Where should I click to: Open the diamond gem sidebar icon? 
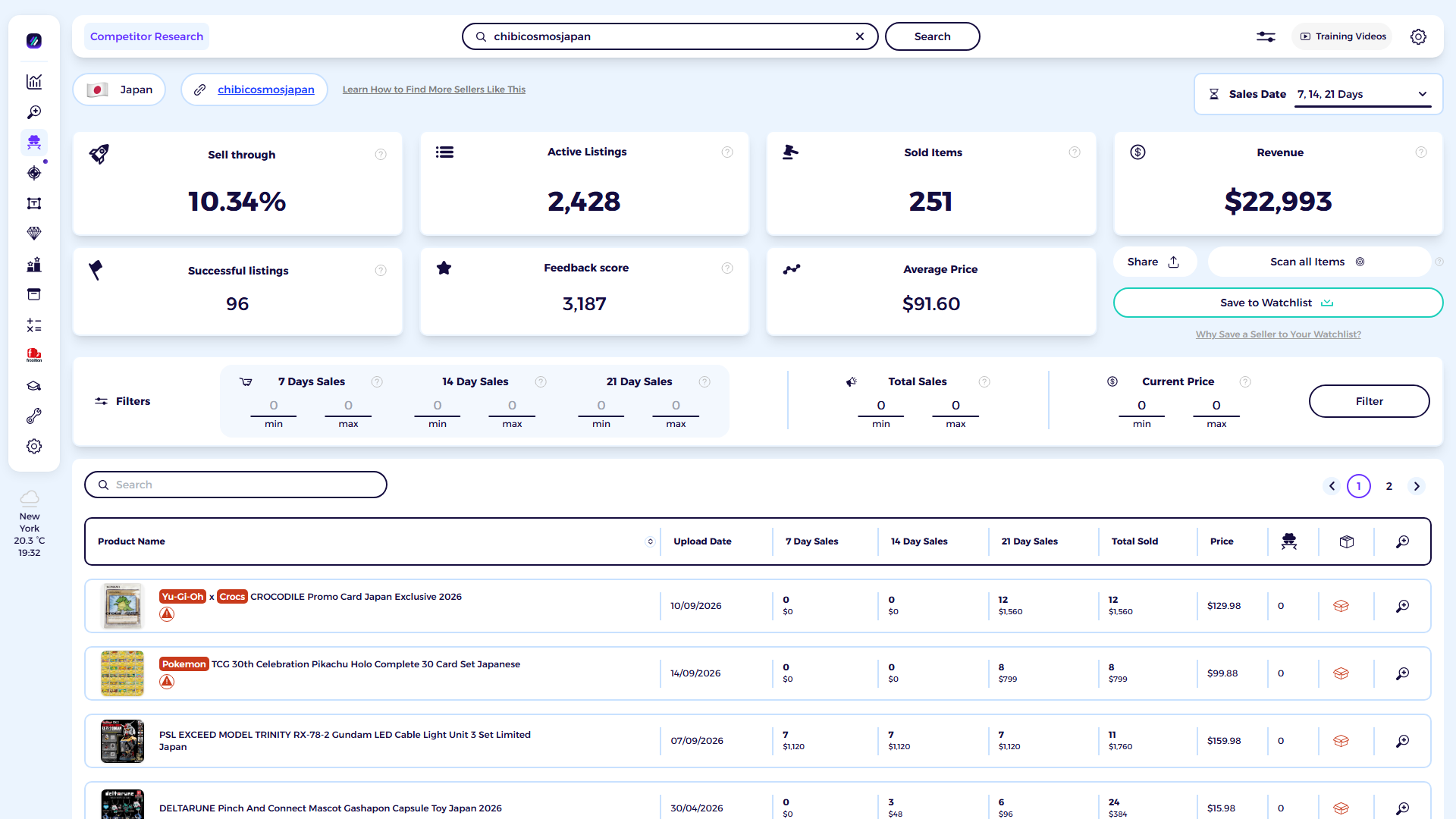pos(34,234)
